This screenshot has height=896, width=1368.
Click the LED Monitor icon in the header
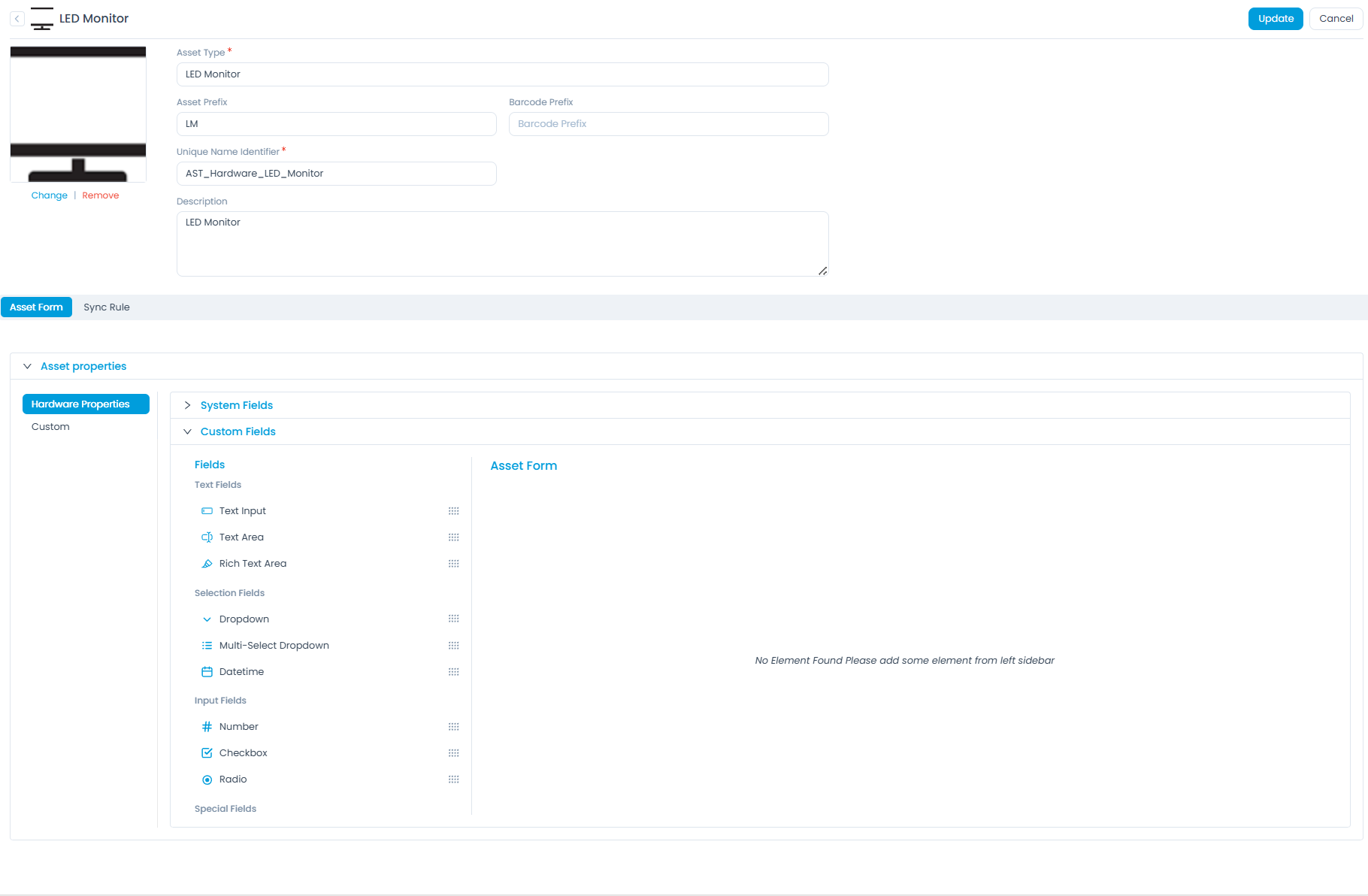(x=41, y=18)
